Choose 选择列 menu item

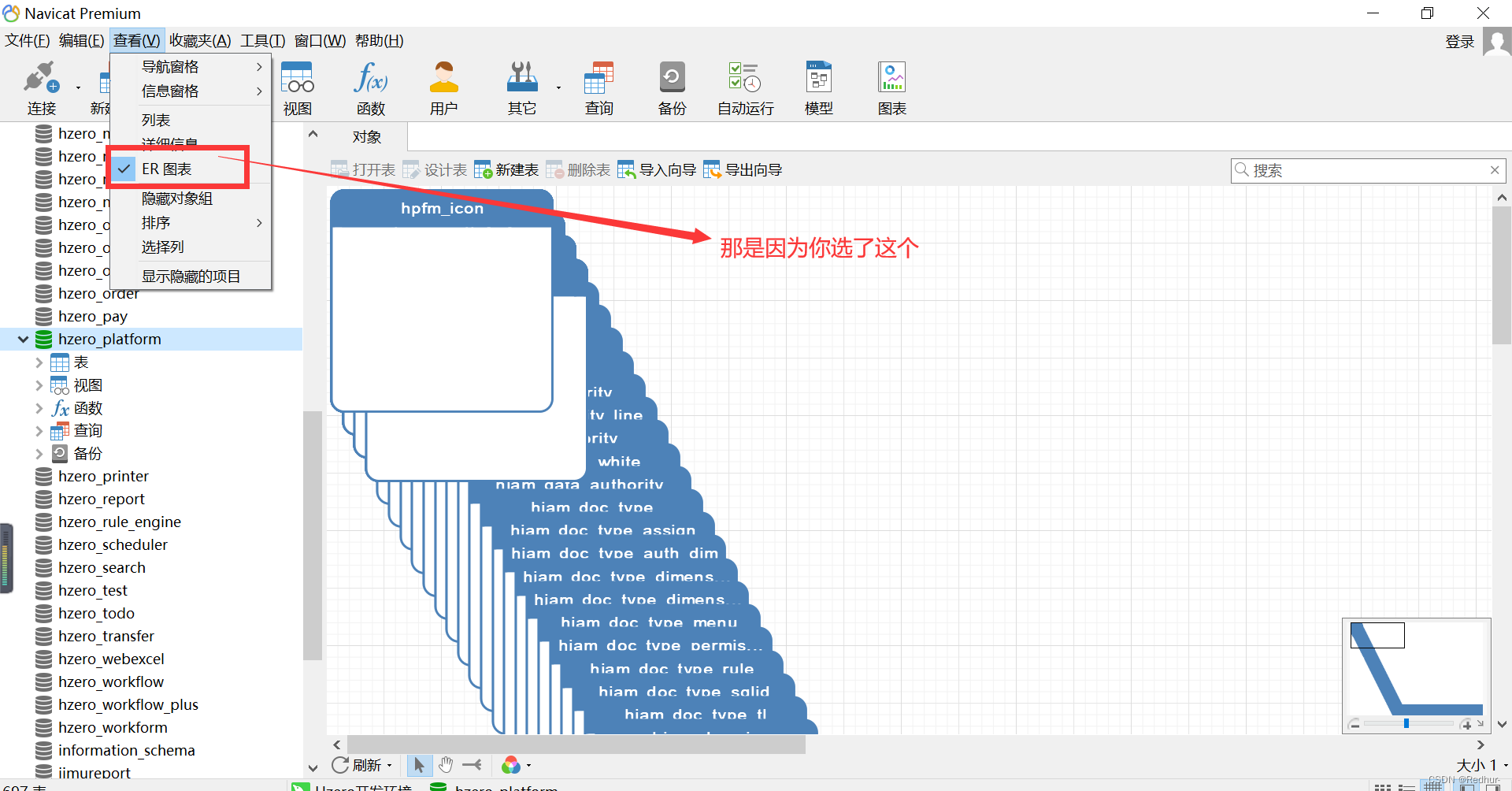point(191,247)
